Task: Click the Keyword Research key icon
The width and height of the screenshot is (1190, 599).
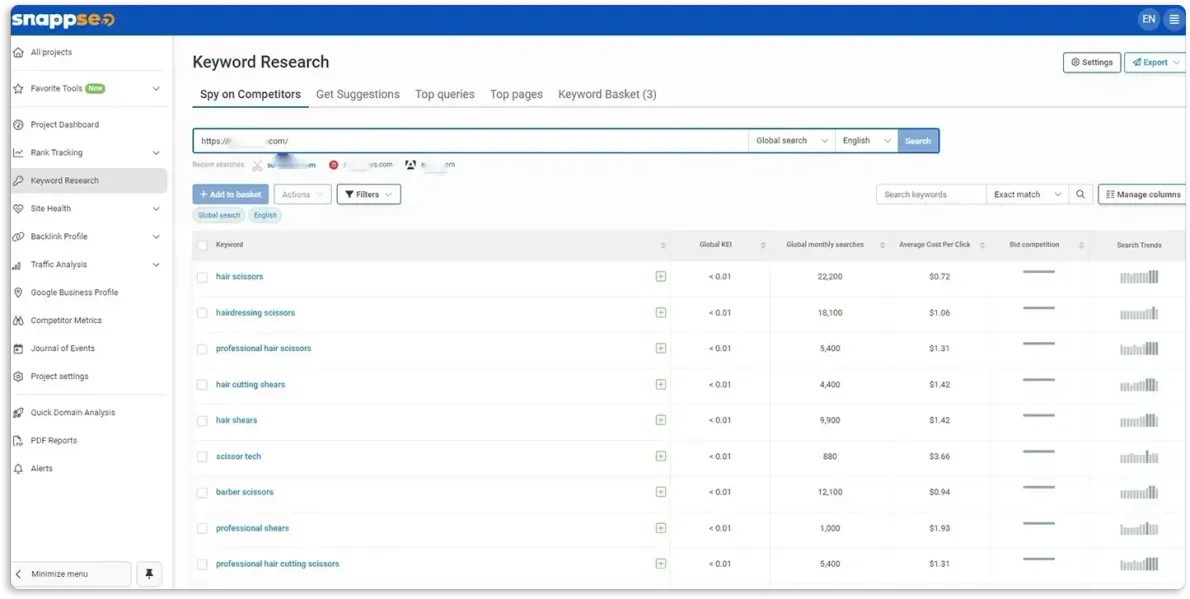Action: click(x=18, y=181)
